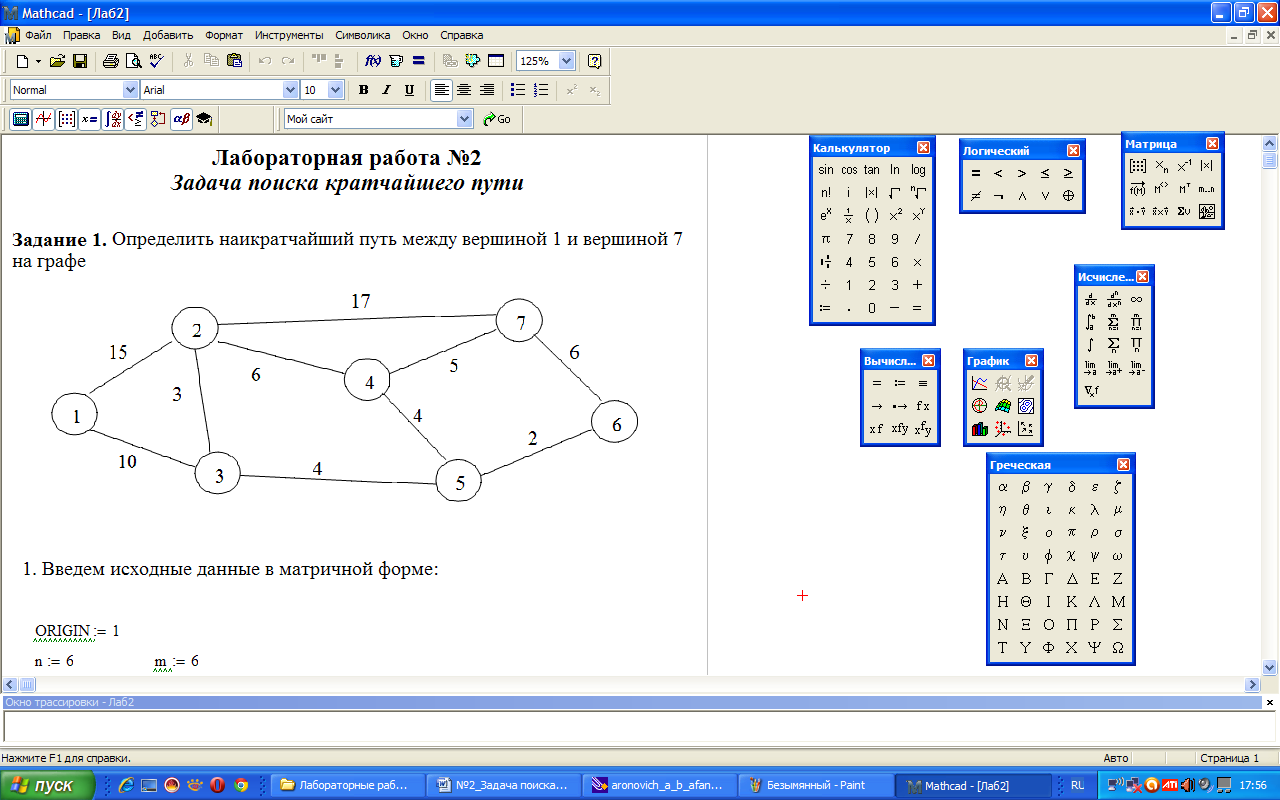Insert bar plot from the График palette
Screen dimensions: 1280x800
pos(979,429)
